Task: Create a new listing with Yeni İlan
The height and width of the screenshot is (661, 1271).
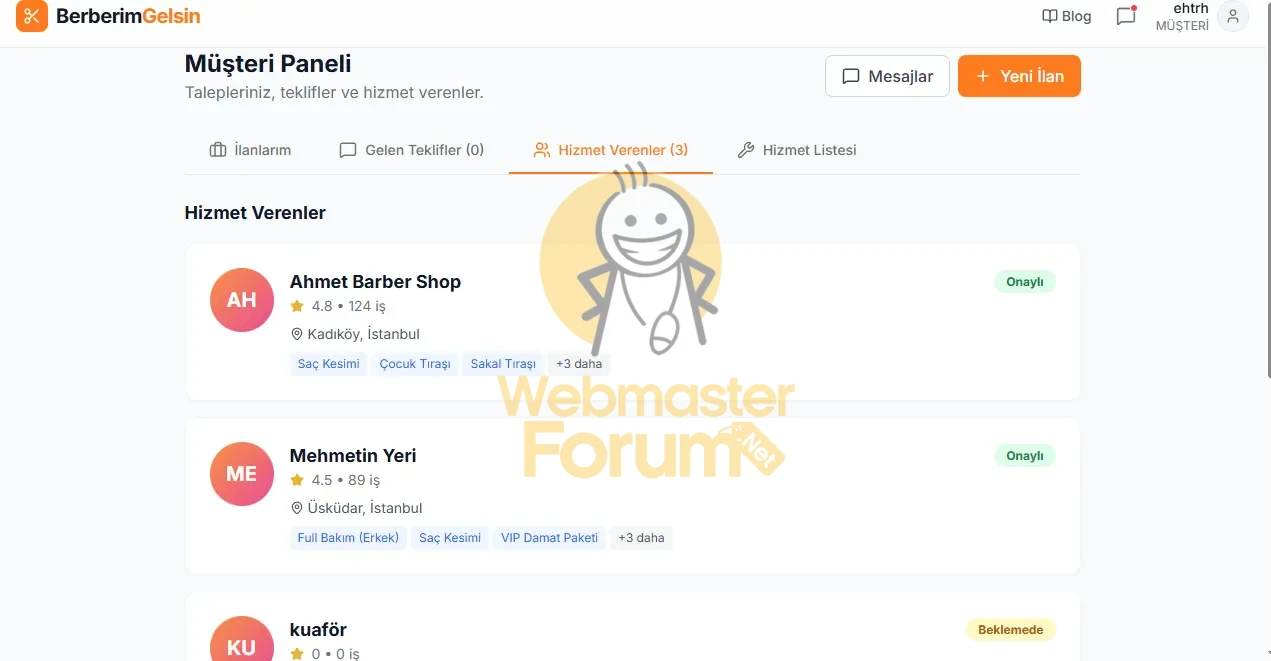Action: point(1019,76)
